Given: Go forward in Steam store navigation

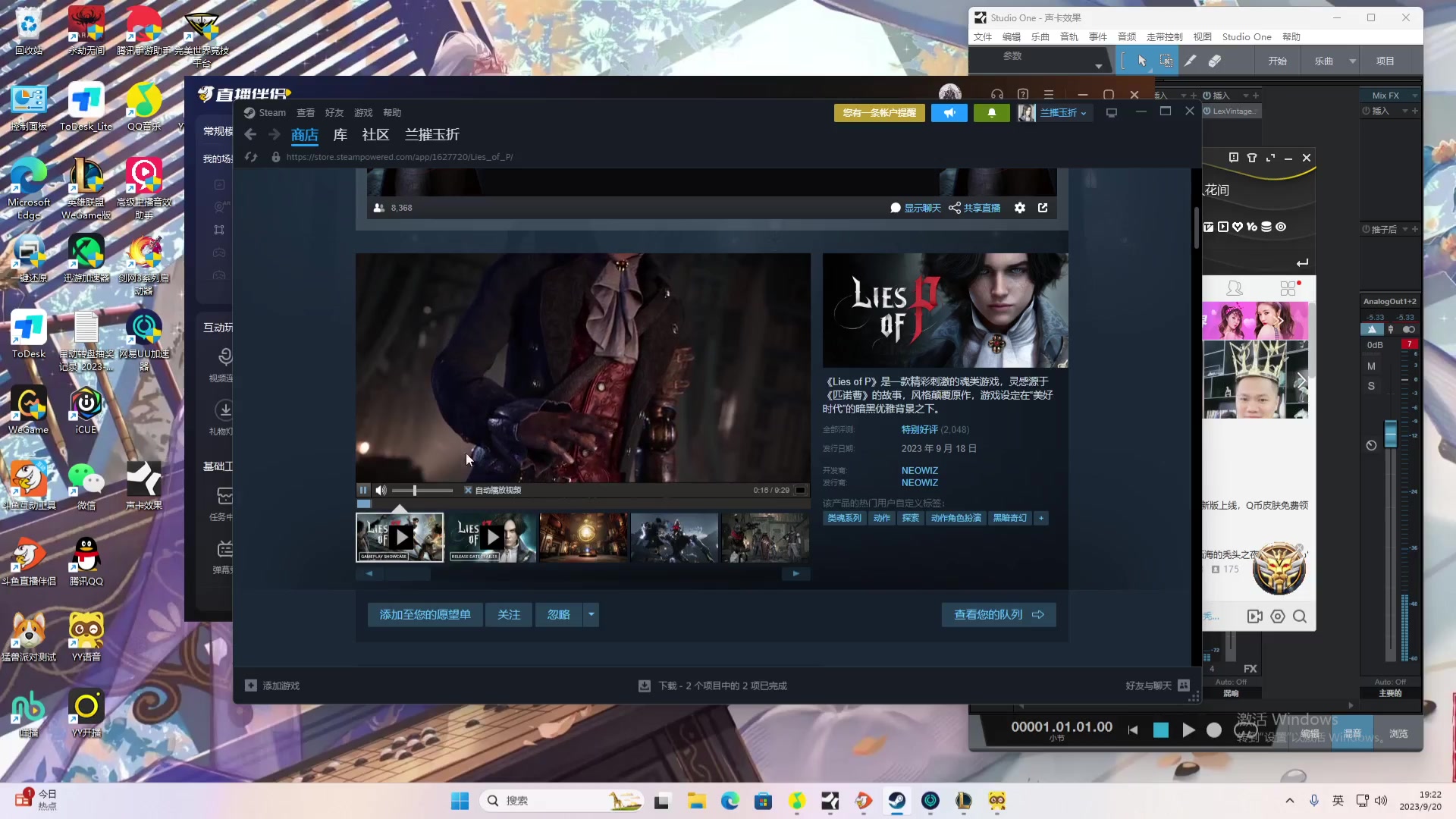Looking at the screenshot, I should [275, 135].
